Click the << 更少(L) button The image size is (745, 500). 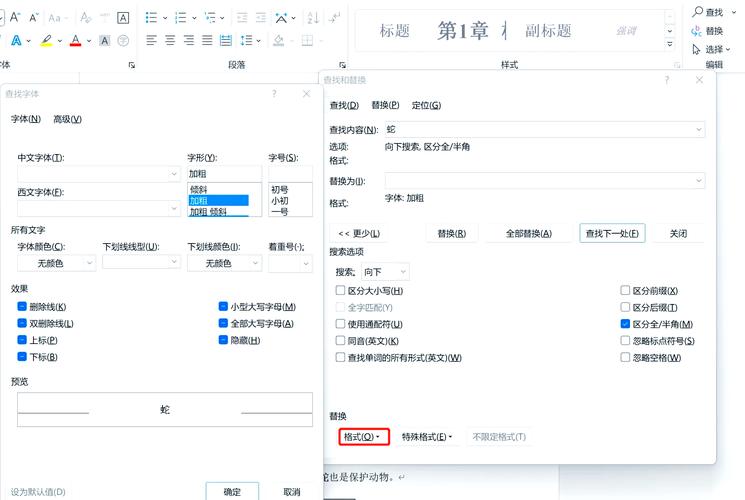click(x=359, y=233)
